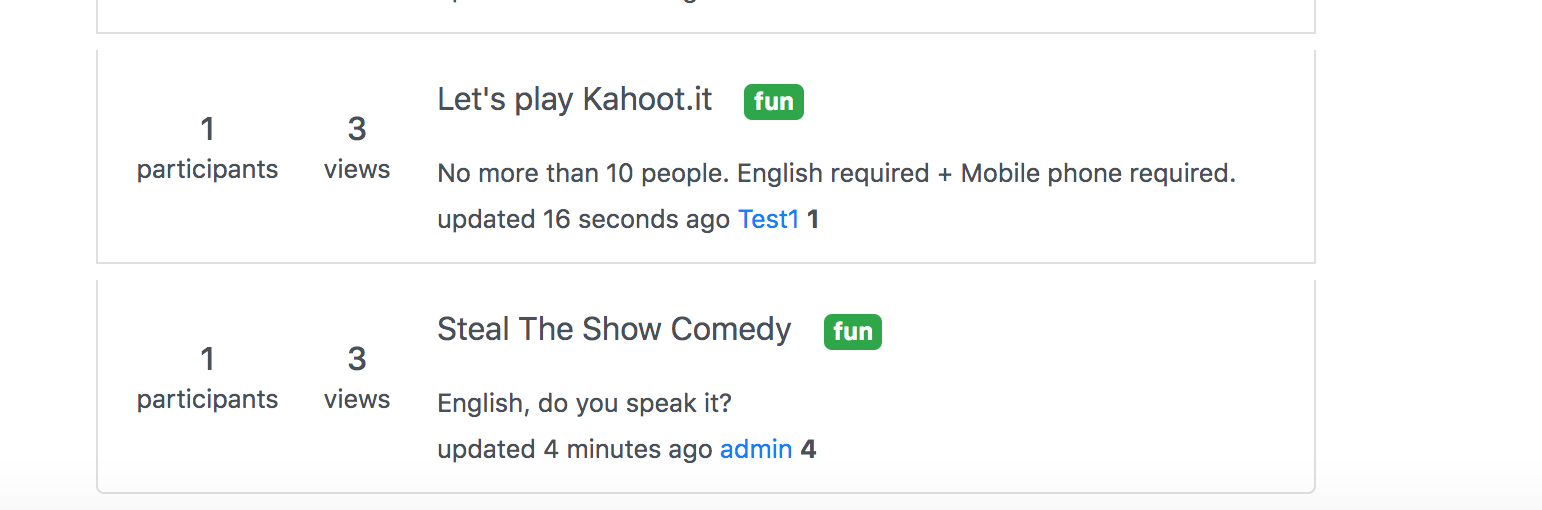Click the participants number in the Steal The Show row
1542x510 pixels.
(207, 359)
